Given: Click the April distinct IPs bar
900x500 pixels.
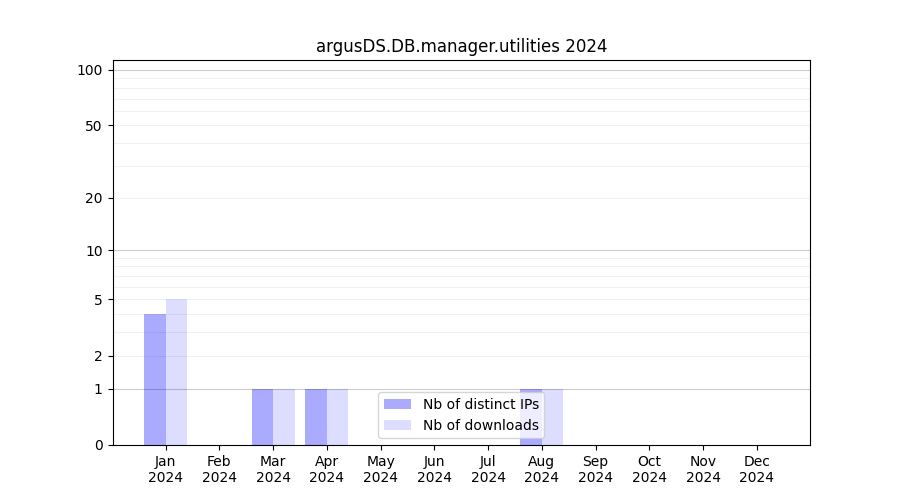Looking at the screenshot, I should pos(316,417).
